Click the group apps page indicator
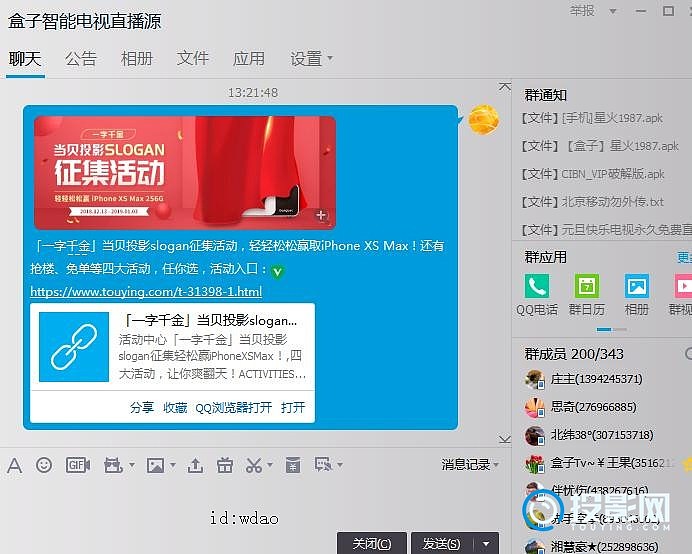 611,329
